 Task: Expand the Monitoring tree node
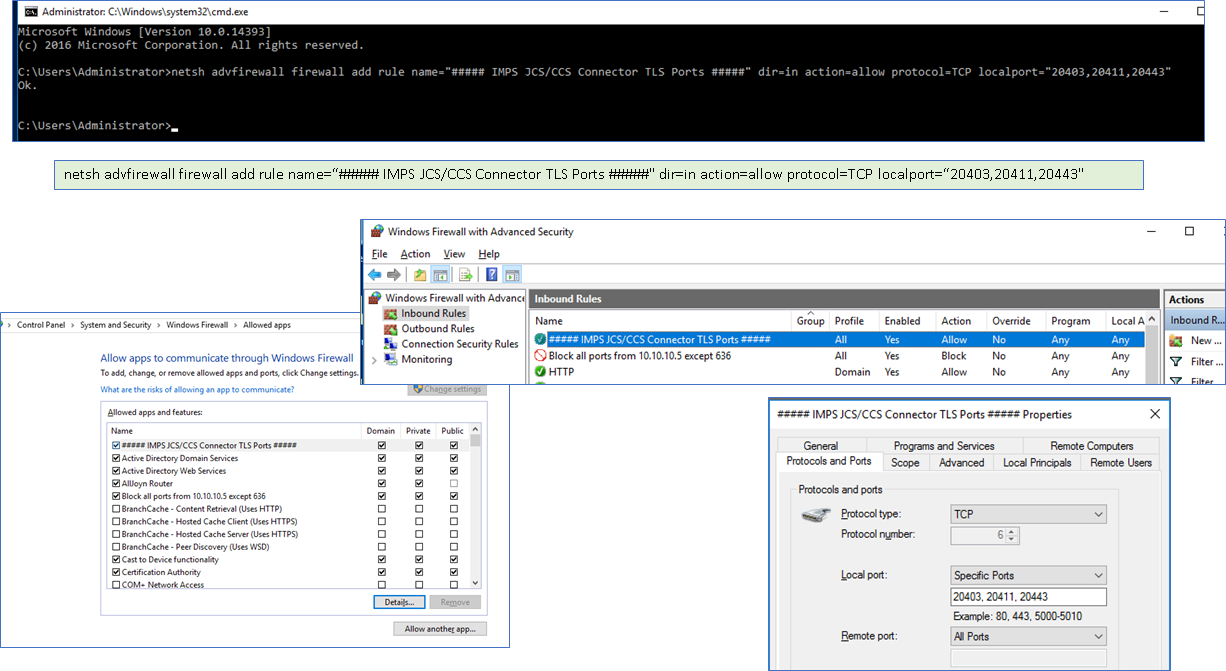(374, 359)
